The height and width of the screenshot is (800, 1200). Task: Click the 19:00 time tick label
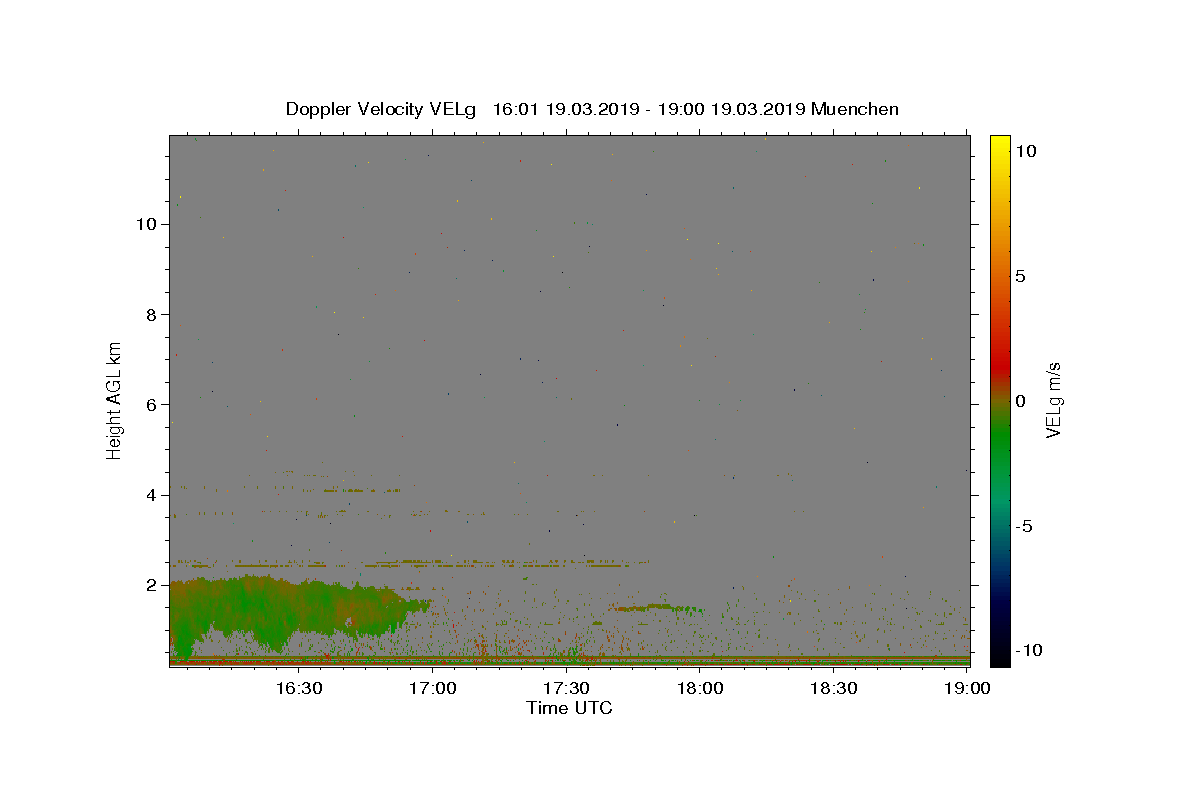967,688
